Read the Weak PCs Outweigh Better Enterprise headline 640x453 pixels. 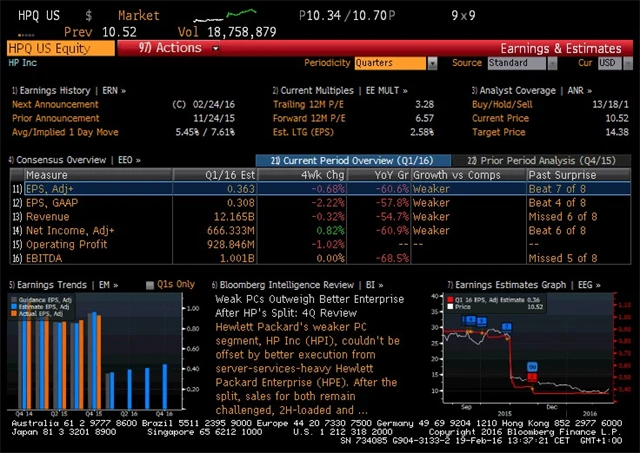coord(310,298)
